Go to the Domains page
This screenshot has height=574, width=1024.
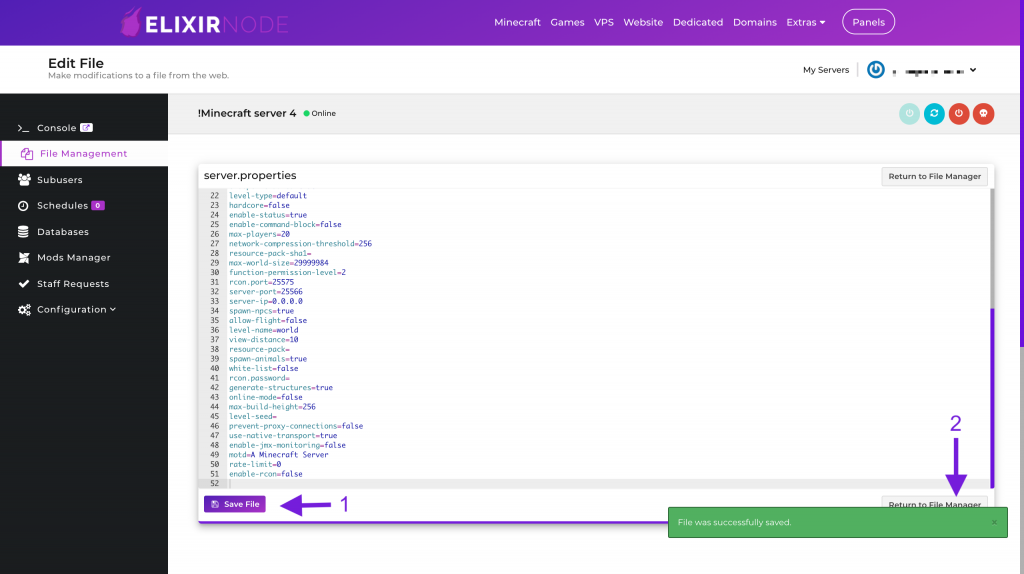(x=754, y=22)
